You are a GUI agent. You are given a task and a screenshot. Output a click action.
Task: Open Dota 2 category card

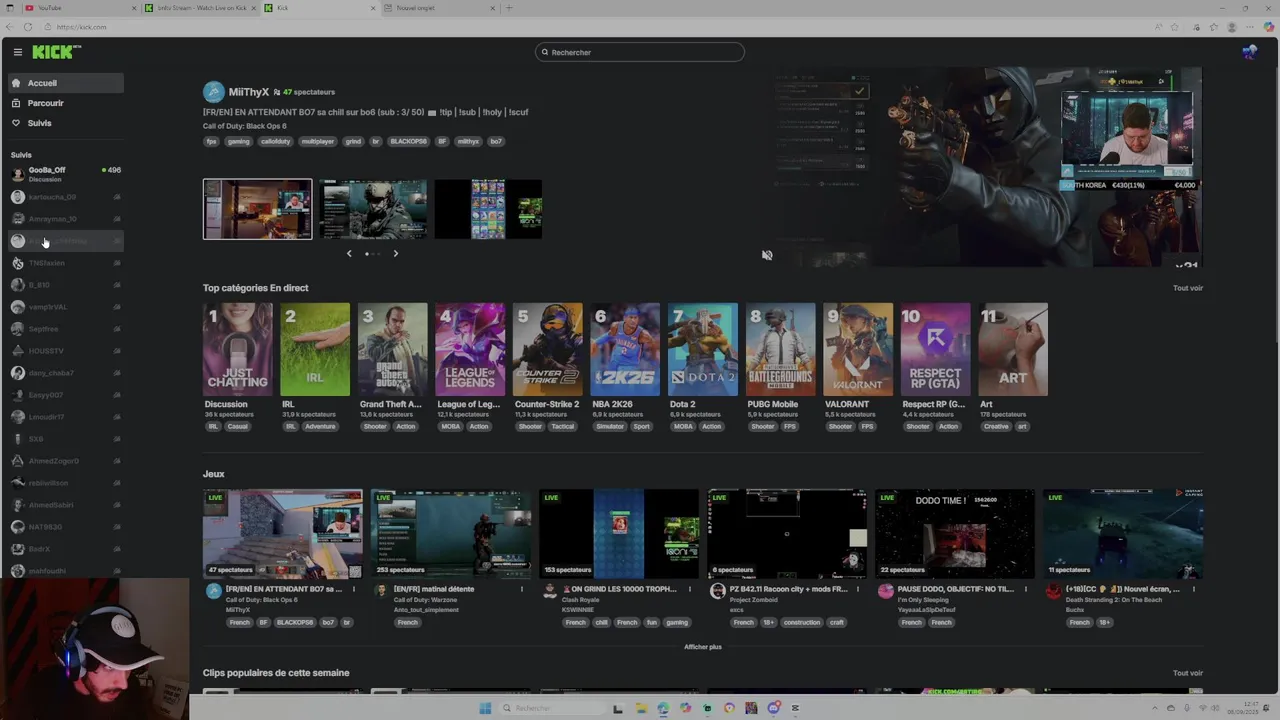[x=703, y=349]
